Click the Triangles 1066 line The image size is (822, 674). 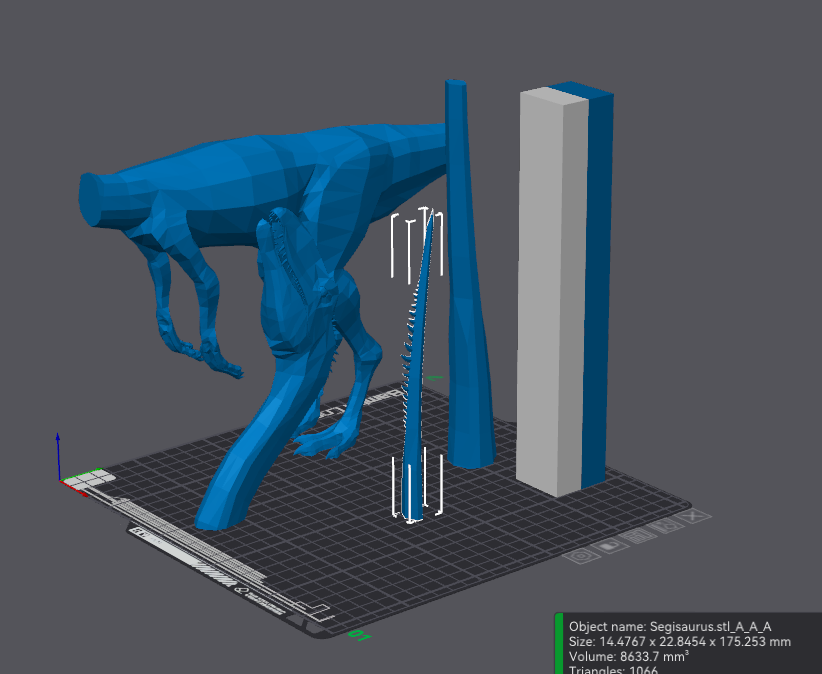[x=613, y=669]
